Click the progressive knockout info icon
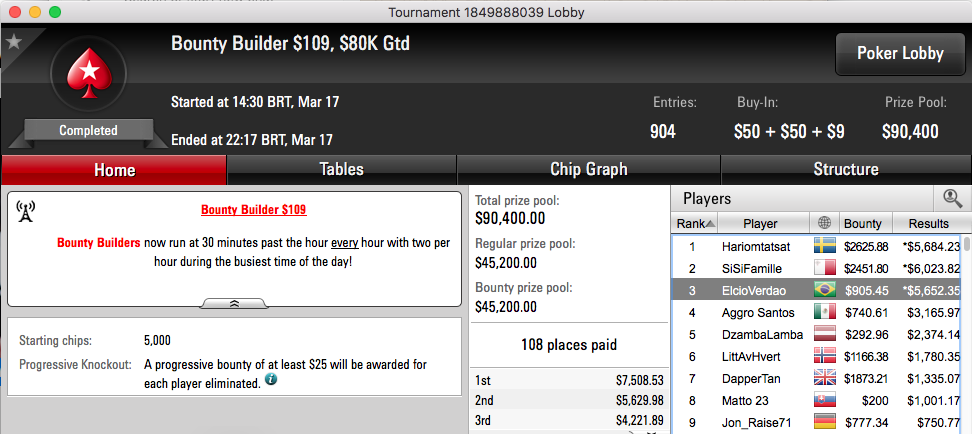This screenshot has width=972, height=434. point(271,380)
